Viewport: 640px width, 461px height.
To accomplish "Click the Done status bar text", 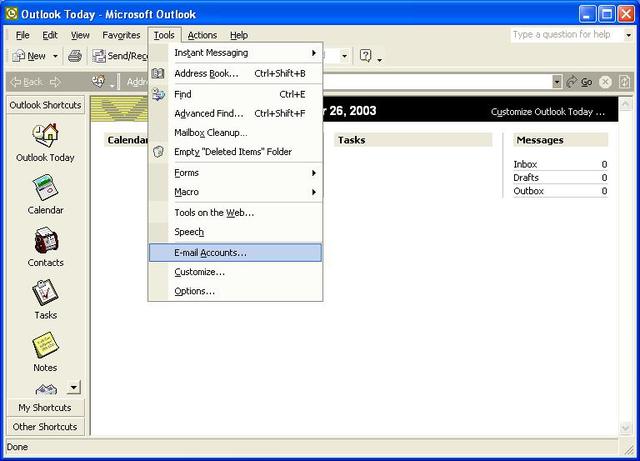I will pos(17,447).
